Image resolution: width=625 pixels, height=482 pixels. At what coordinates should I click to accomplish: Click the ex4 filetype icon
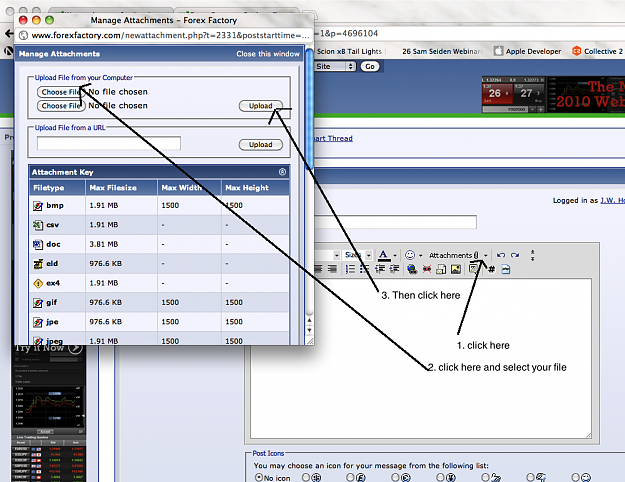click(38, 283)
